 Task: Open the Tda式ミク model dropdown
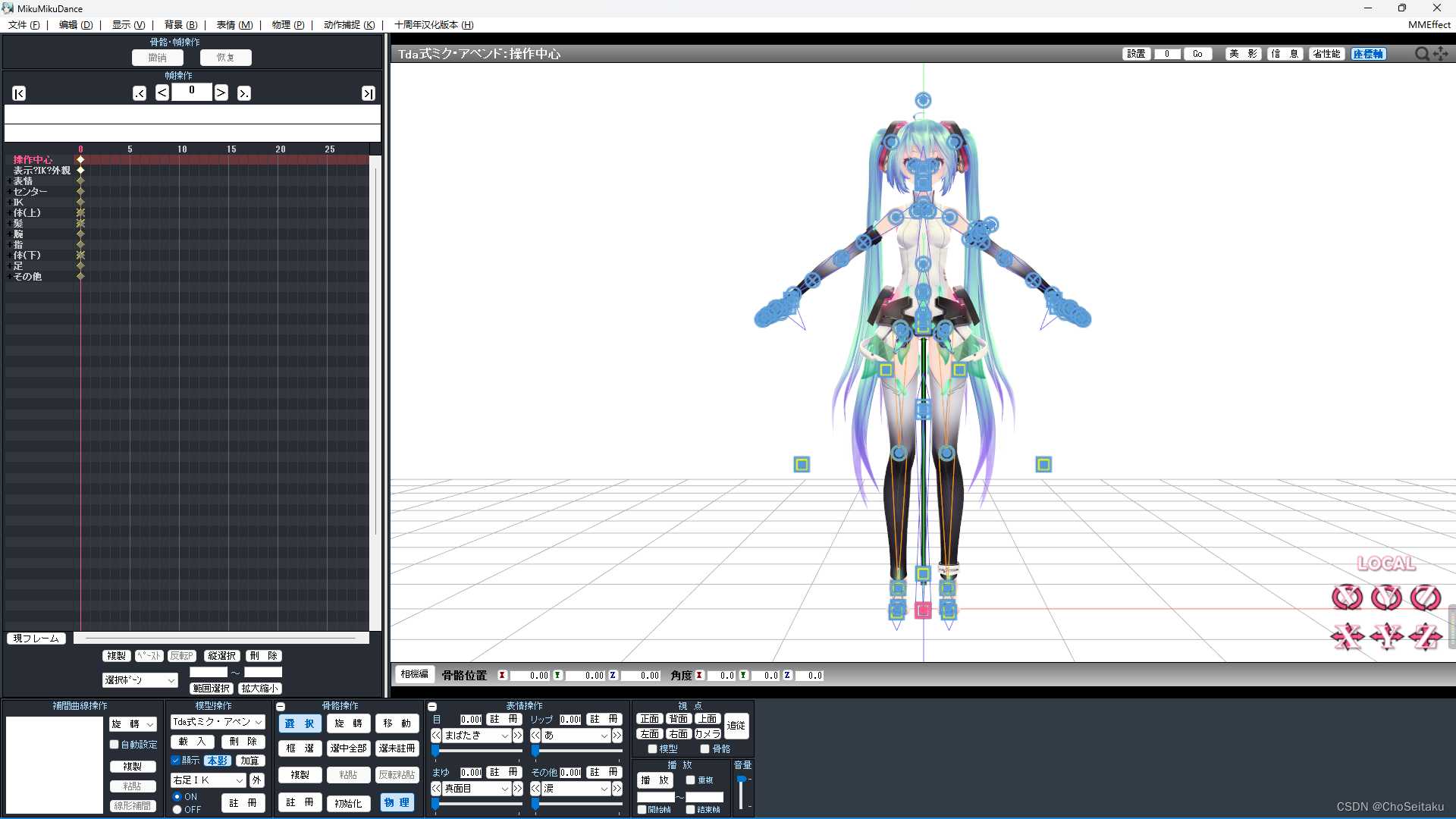(217, 722)
